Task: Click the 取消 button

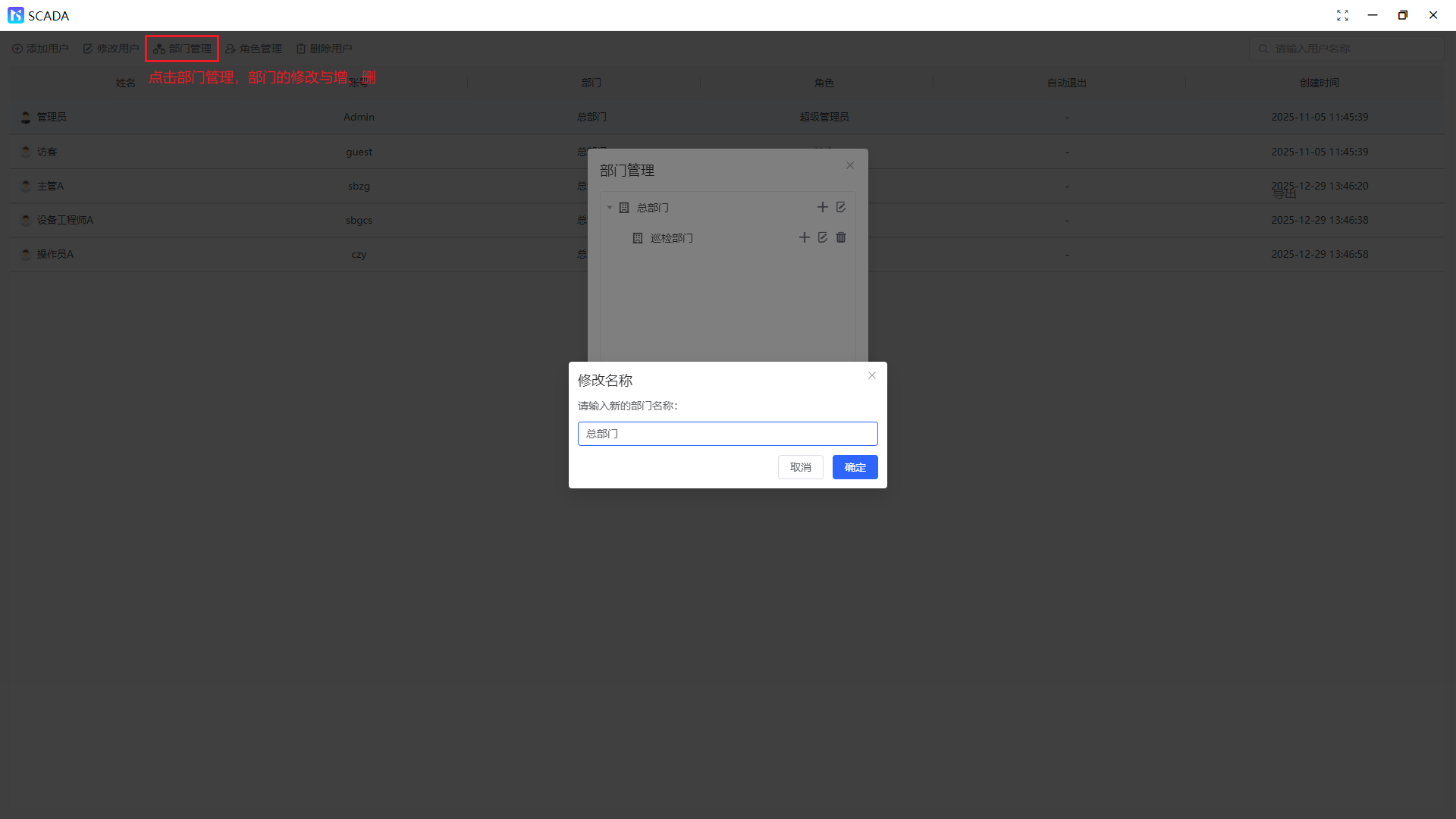Action: [800, 467]
